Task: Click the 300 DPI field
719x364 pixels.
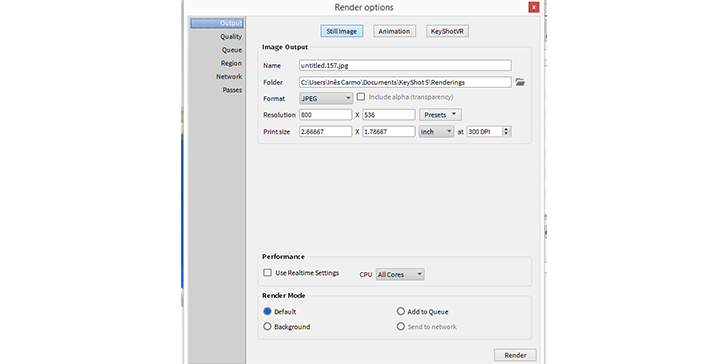Action: coord(484,132)
